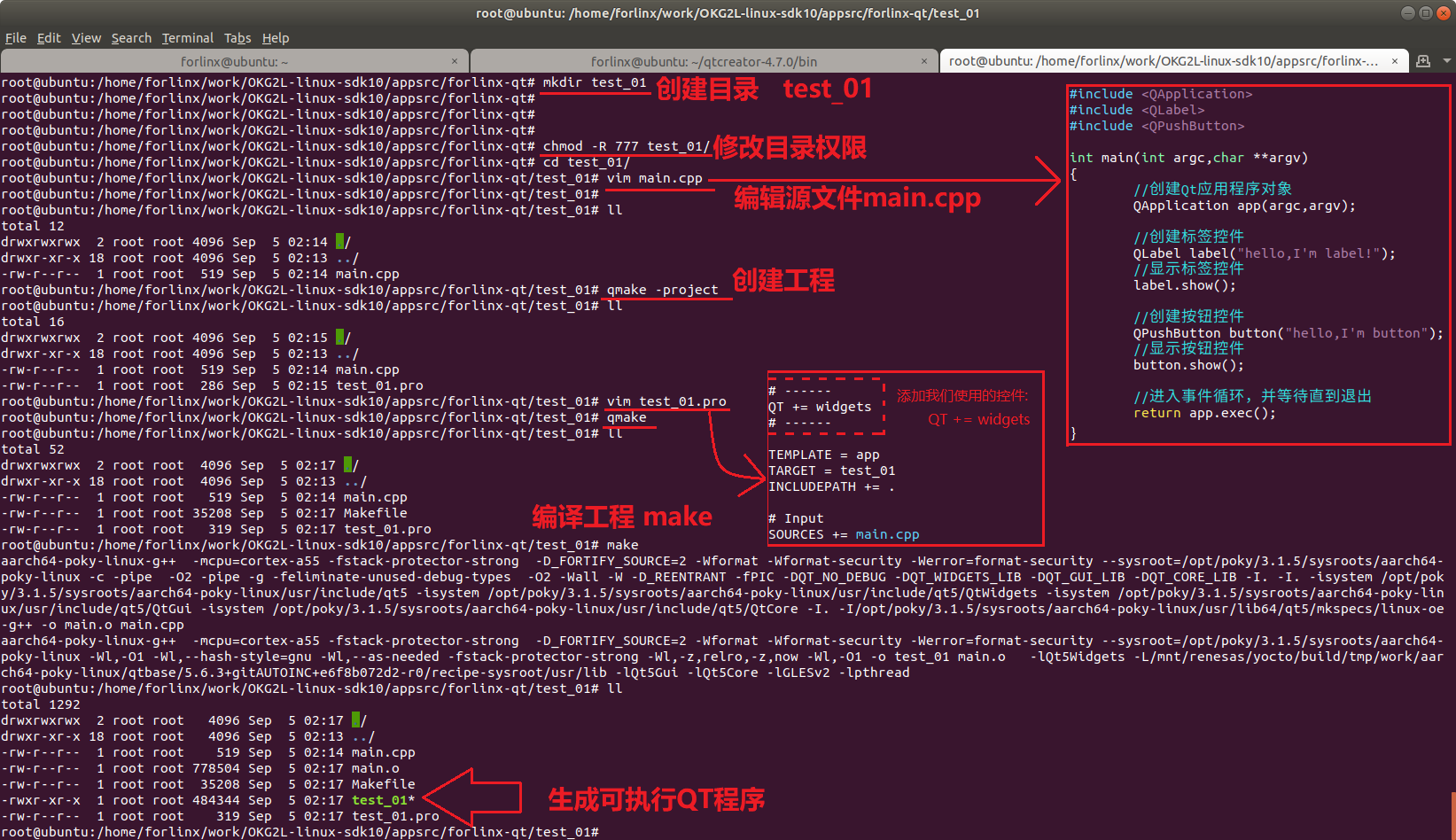
Task: Click the 'cd test_01/' command
Action: [587, 162]
